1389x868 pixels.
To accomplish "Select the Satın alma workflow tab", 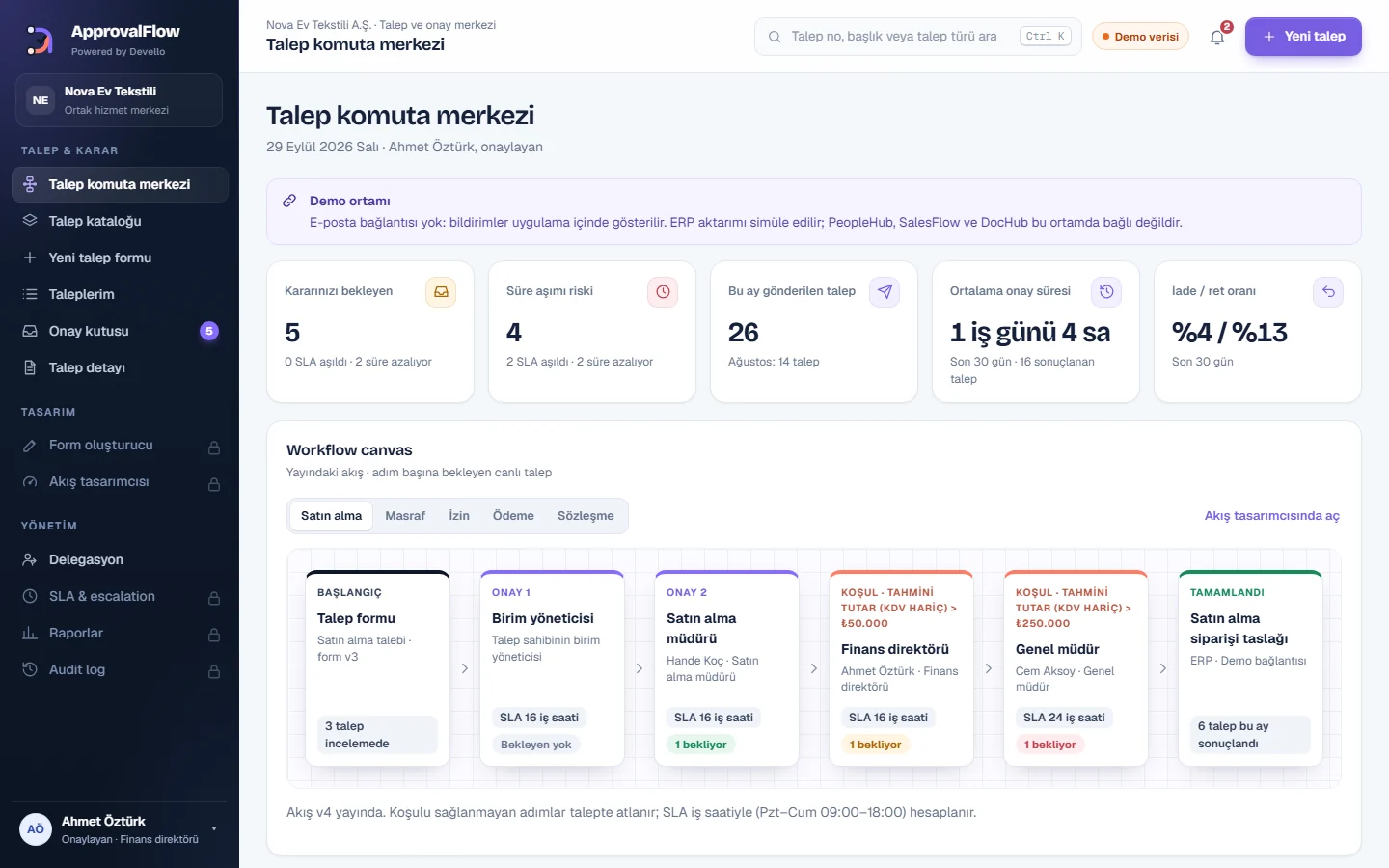I will 331,516.
